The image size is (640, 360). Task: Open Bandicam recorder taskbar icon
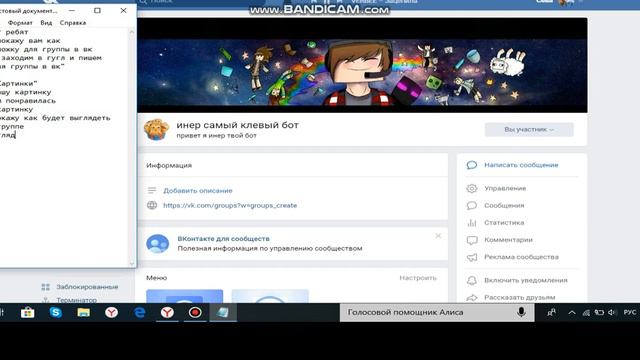195,313
